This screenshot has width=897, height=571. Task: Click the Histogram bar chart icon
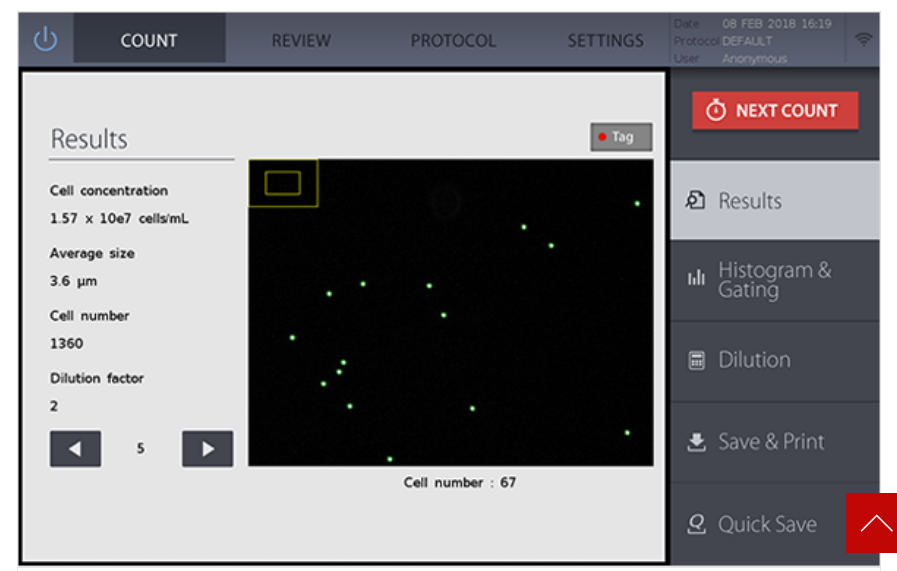click(696, 279)
